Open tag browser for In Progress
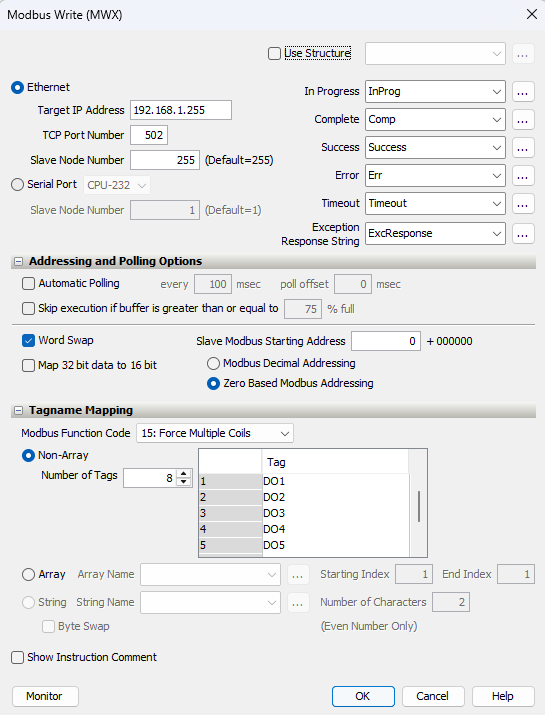 [x=523, y=92]
